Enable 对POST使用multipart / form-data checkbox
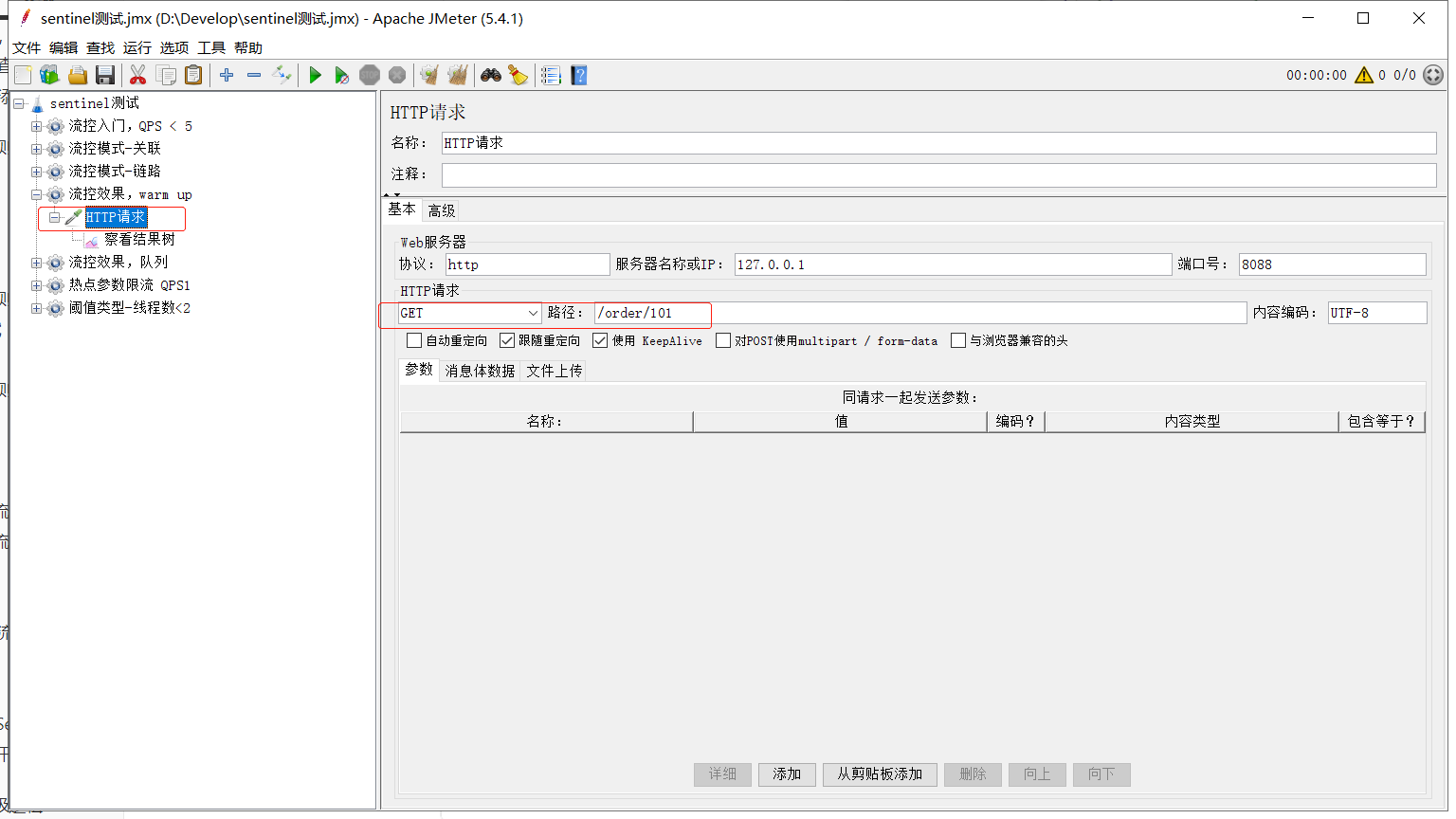The image size is (1456, 819). tap(723, 340)
